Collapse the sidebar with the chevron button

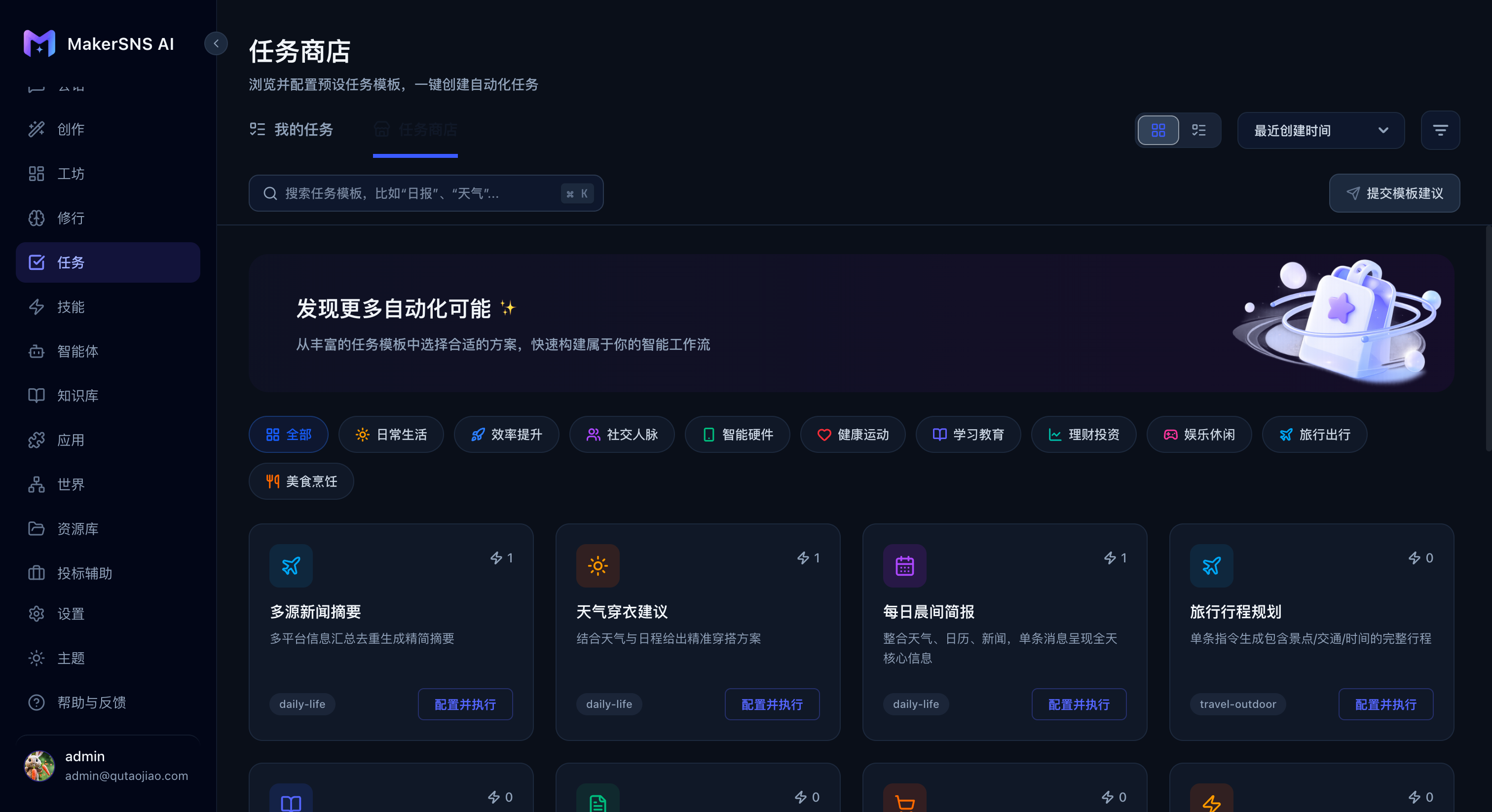coord(216,43)
